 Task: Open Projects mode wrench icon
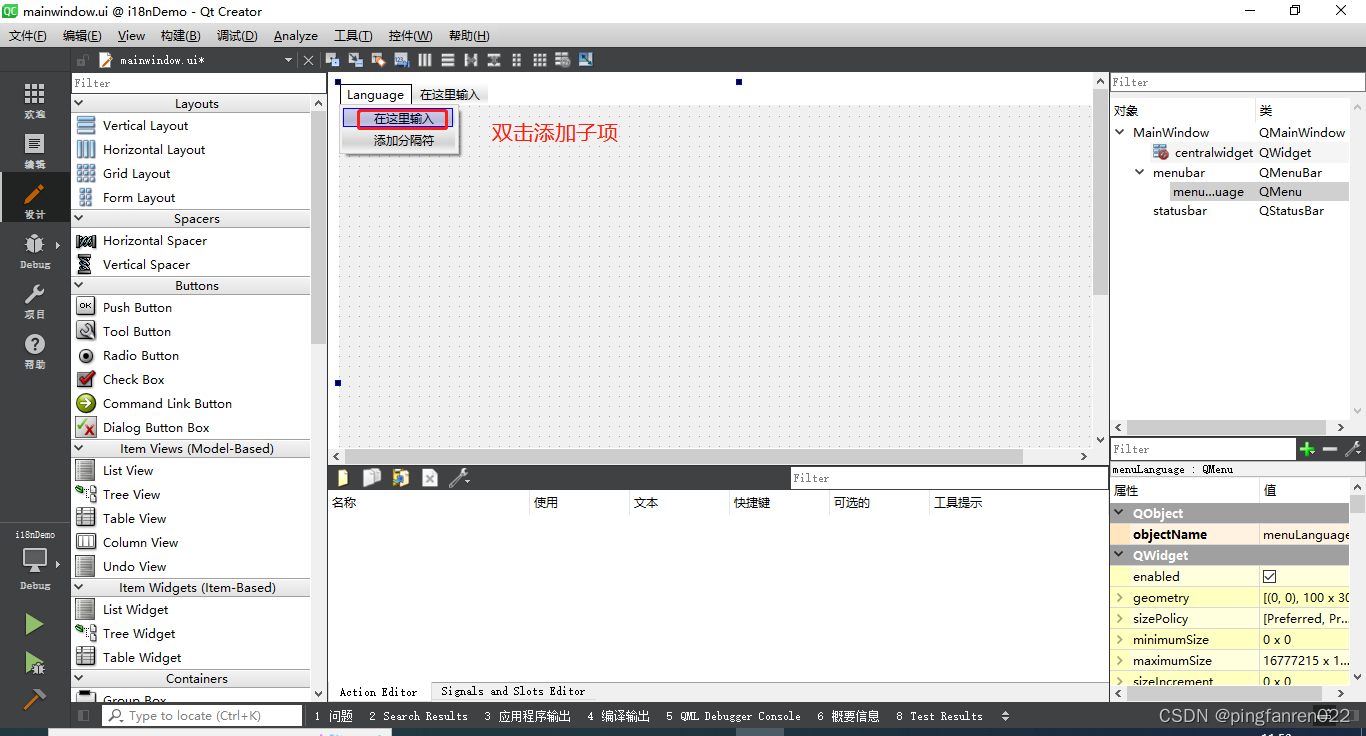click(x=35, y=300)
